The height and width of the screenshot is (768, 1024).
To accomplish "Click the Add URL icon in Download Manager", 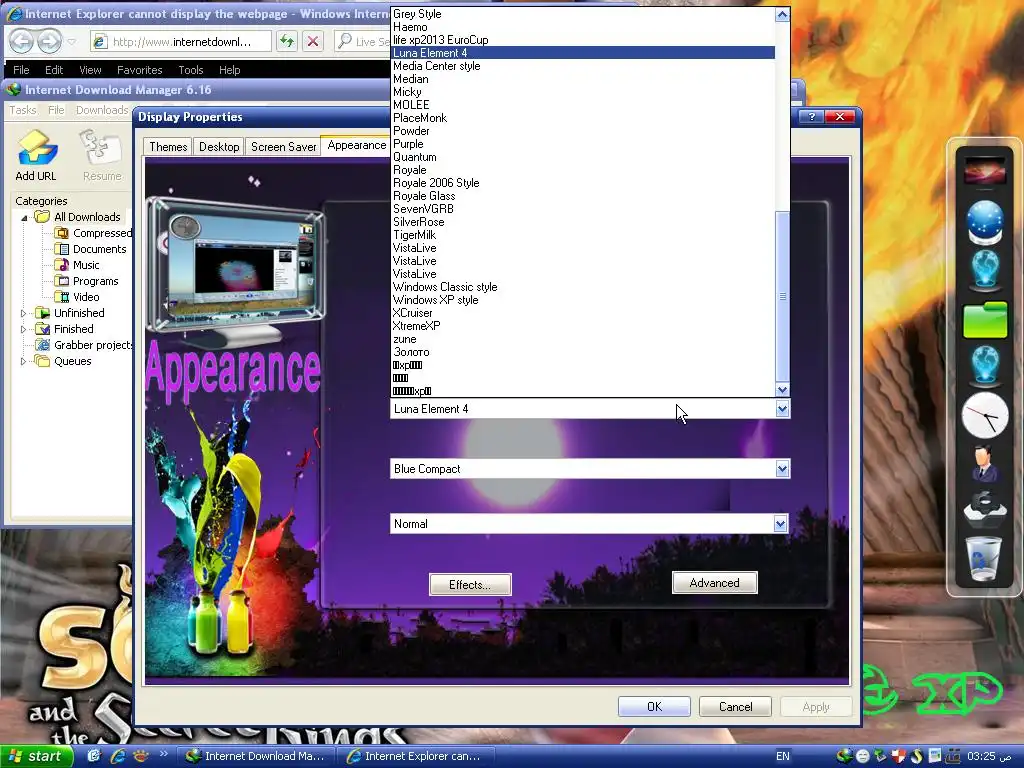I will click(36, 147).
